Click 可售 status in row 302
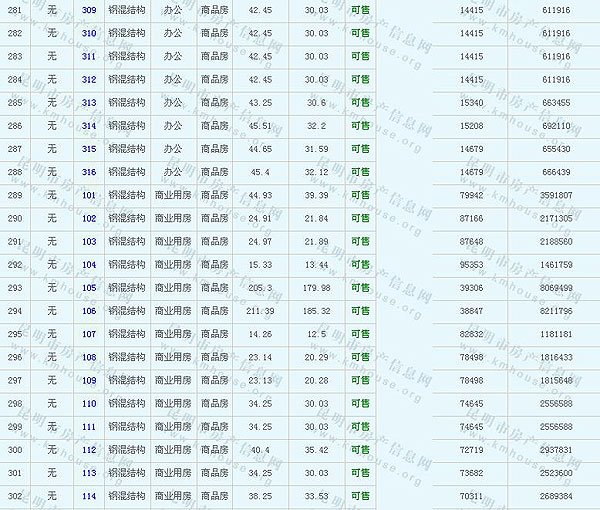This screenshot has width=600, height=510. point(360,496)
